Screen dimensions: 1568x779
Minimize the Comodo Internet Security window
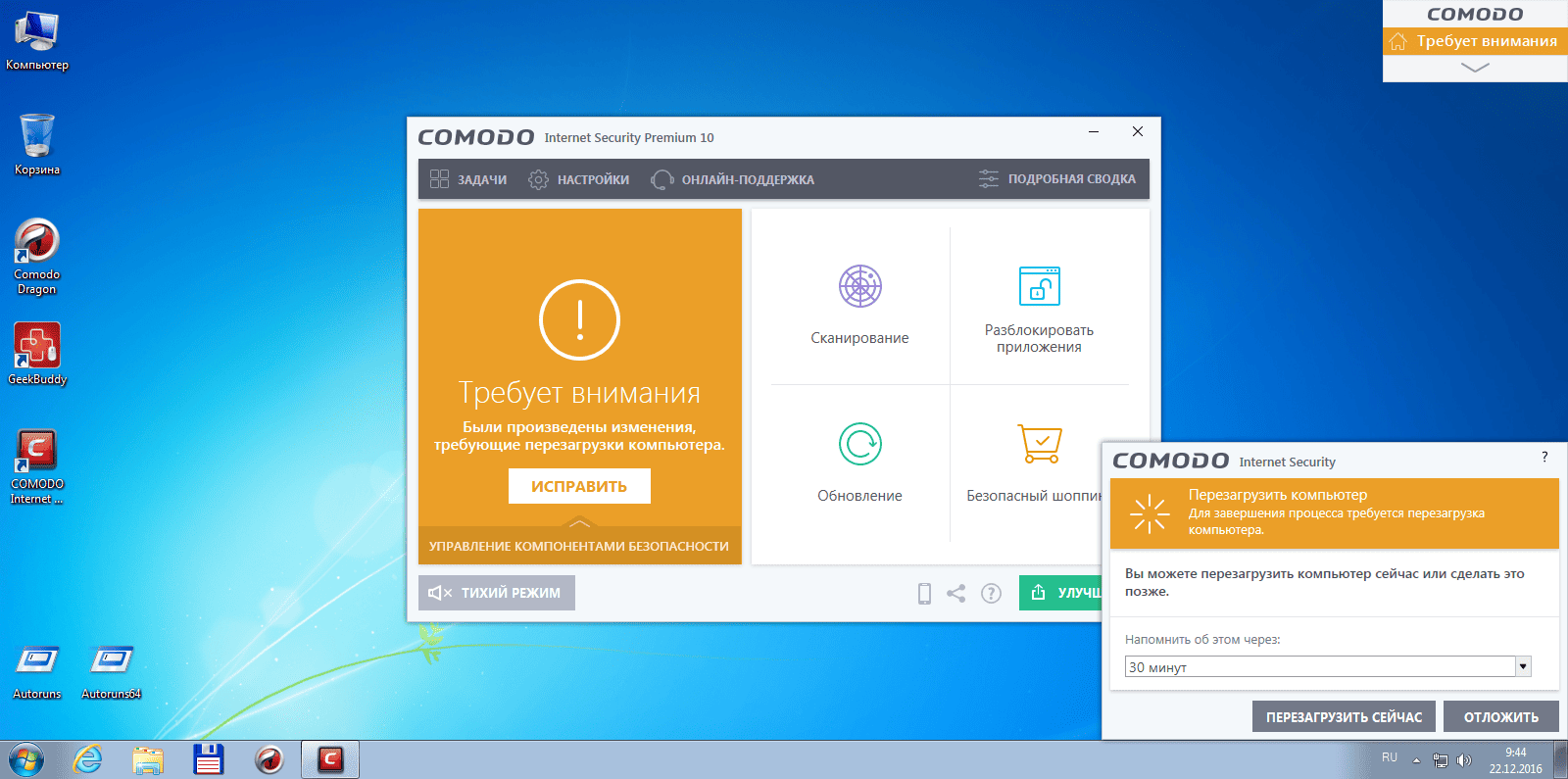[1094, 131]
